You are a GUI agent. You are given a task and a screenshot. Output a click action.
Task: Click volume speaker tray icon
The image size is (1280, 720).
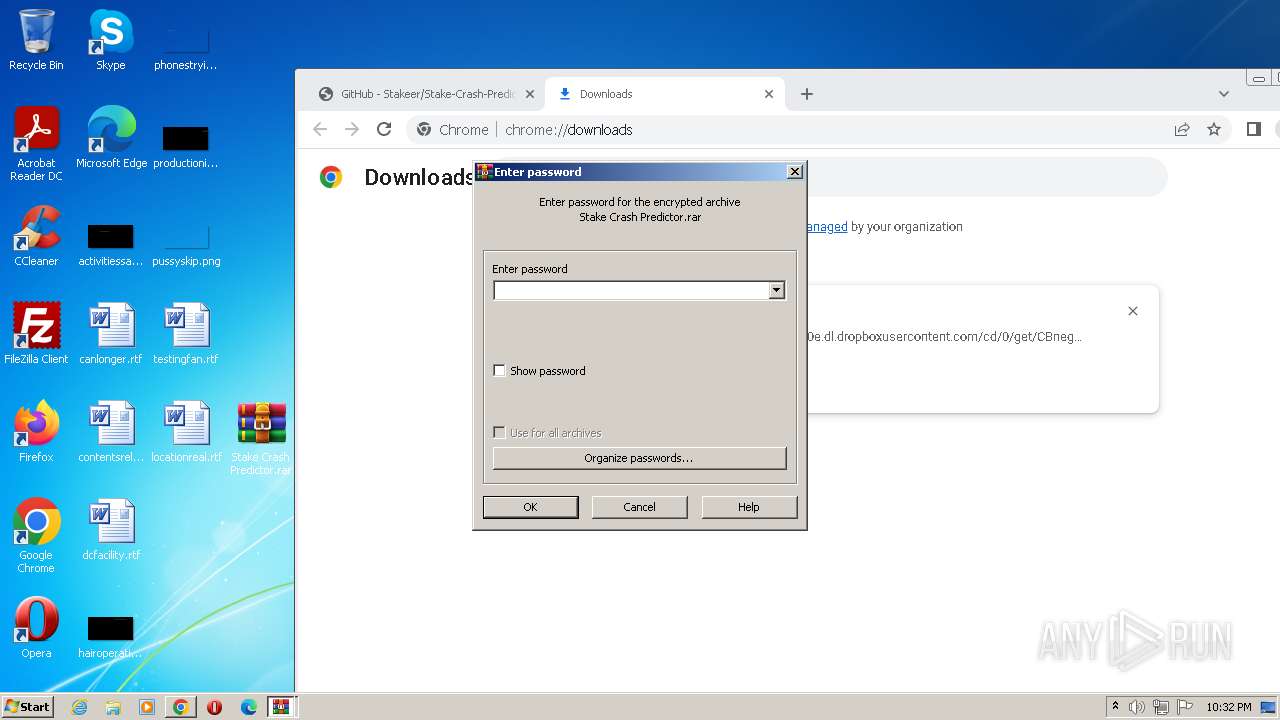pyautogui.click(x=1137, y=707)
